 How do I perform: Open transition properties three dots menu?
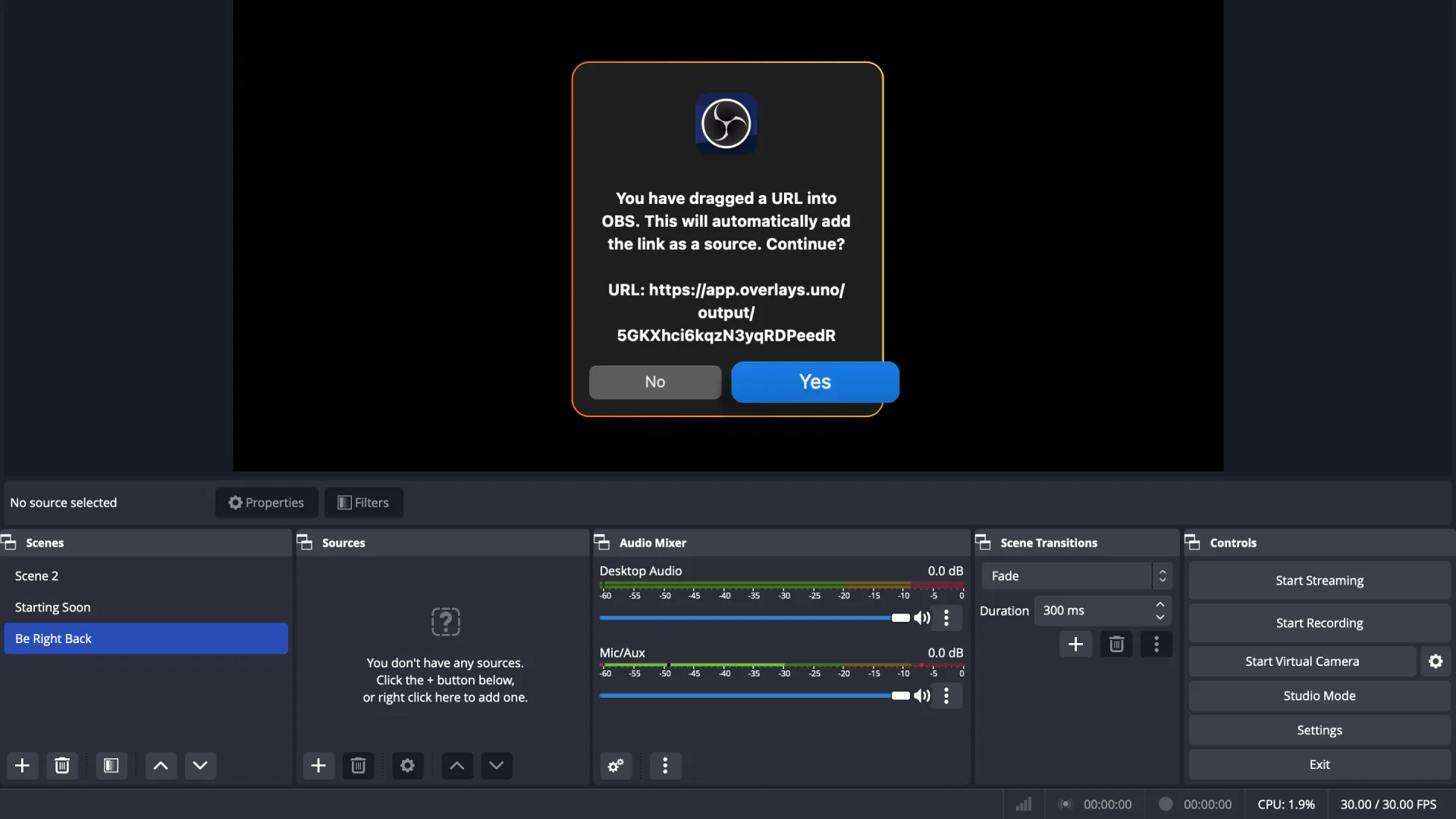(x=1156, y=644)
